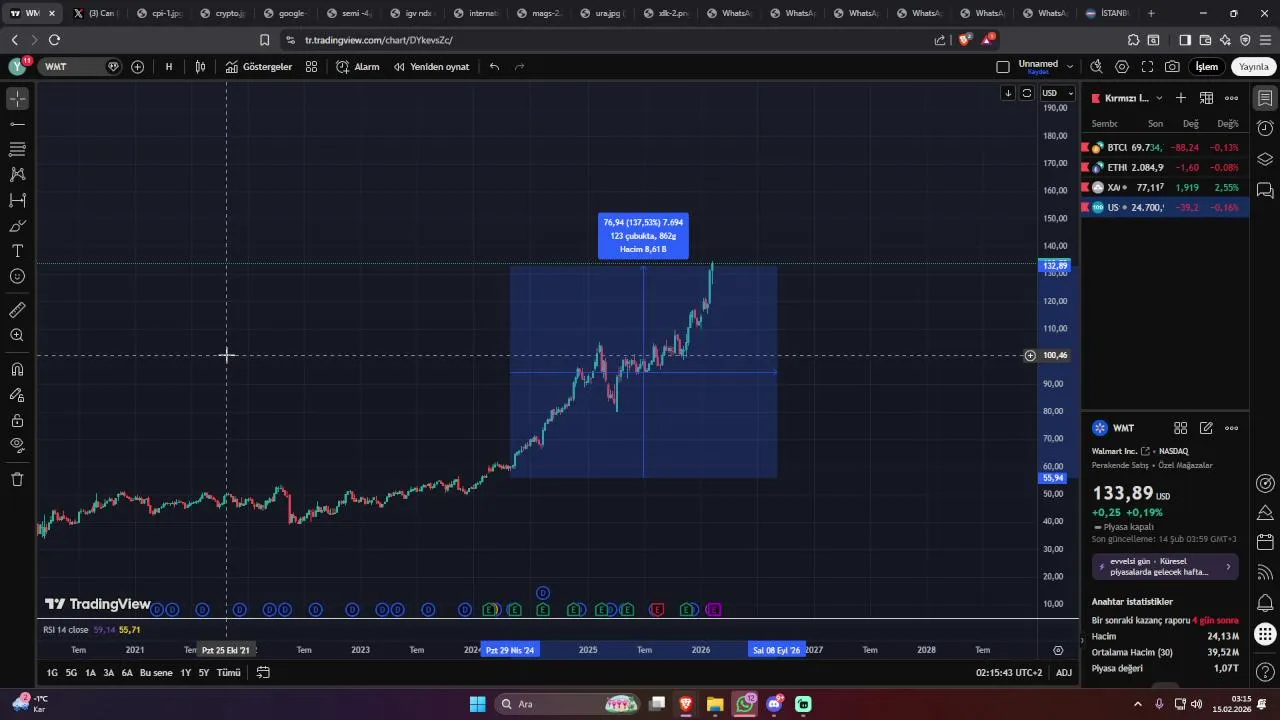Open time axis settings gear icon
1280x720 pixels.
point(1058,650)
